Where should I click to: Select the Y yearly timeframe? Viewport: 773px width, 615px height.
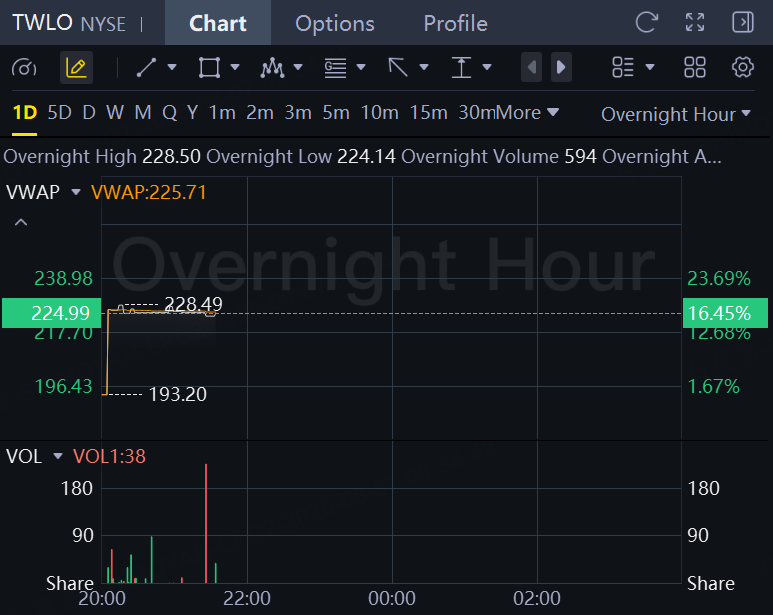tap(193, 113)
